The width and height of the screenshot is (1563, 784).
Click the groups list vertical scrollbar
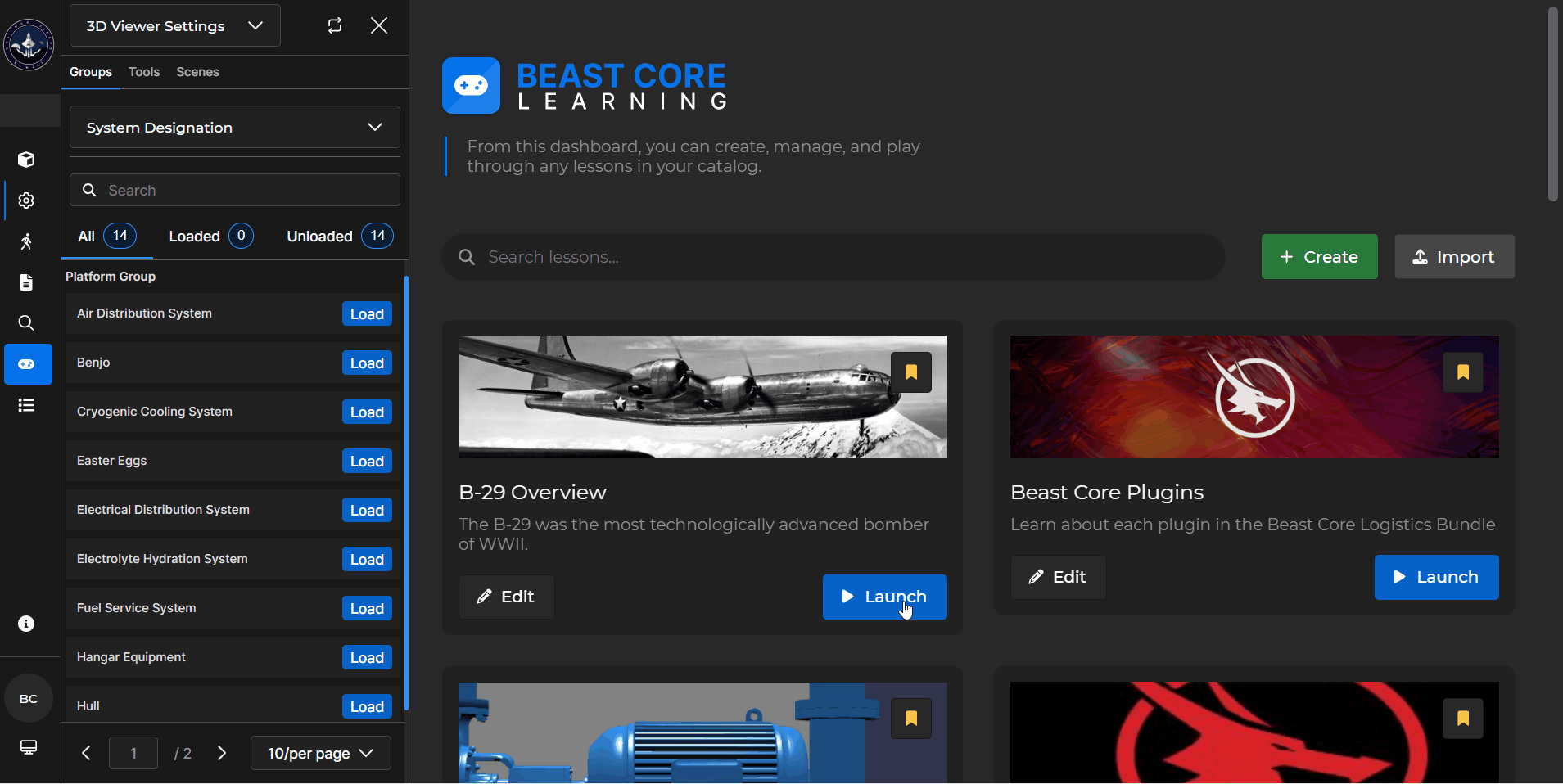click(x=406, y=493)
